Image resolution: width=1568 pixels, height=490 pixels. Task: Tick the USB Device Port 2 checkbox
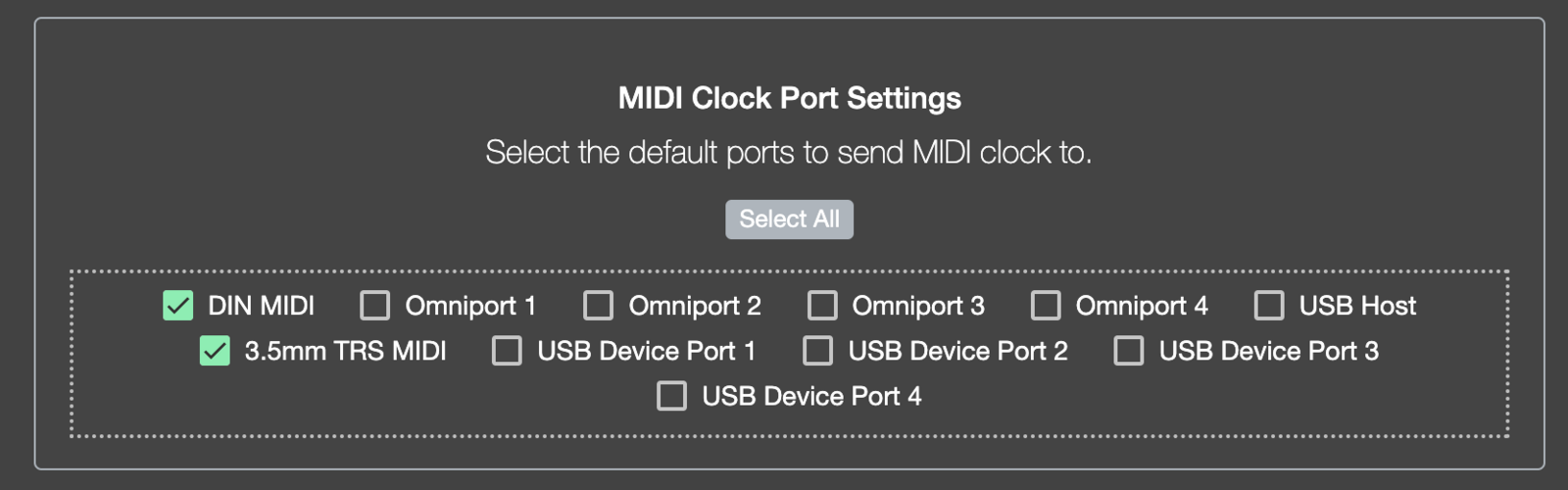[x=818, y=351]
